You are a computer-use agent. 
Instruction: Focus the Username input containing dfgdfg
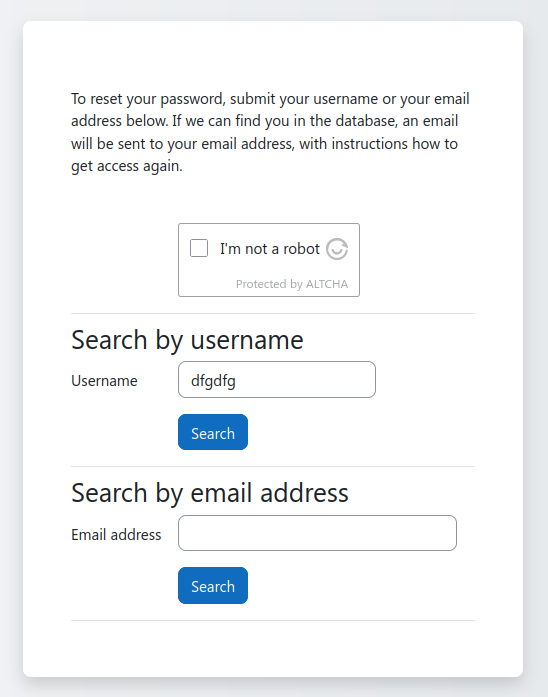277,380
